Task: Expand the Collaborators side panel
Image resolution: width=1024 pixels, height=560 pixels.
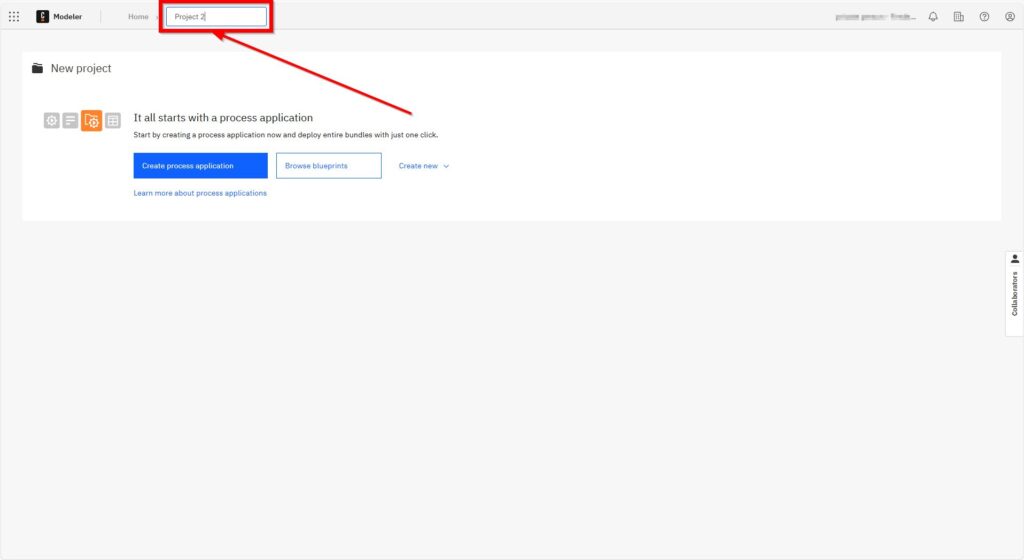Action: pos(1014,294)
